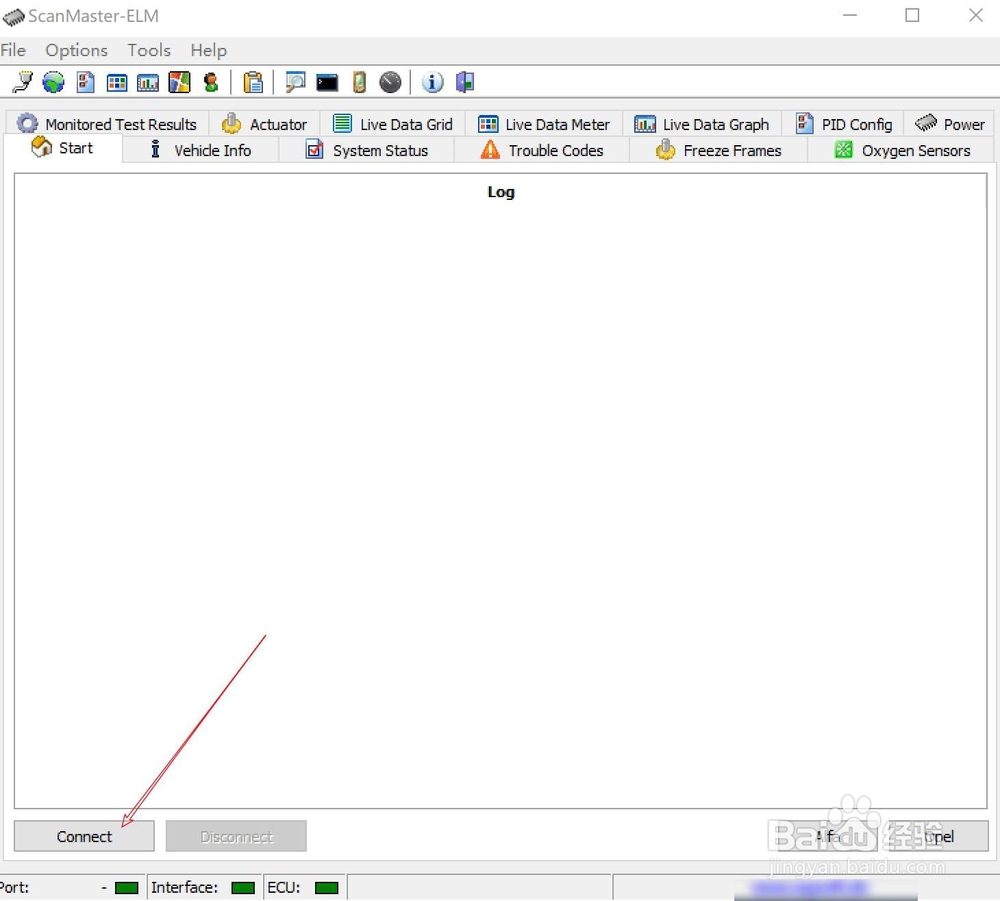Viewport: 1000px width, 901px height.
Task: Click the ScanMaster-ELM title bar chip icon
Action: click(13, 17)
